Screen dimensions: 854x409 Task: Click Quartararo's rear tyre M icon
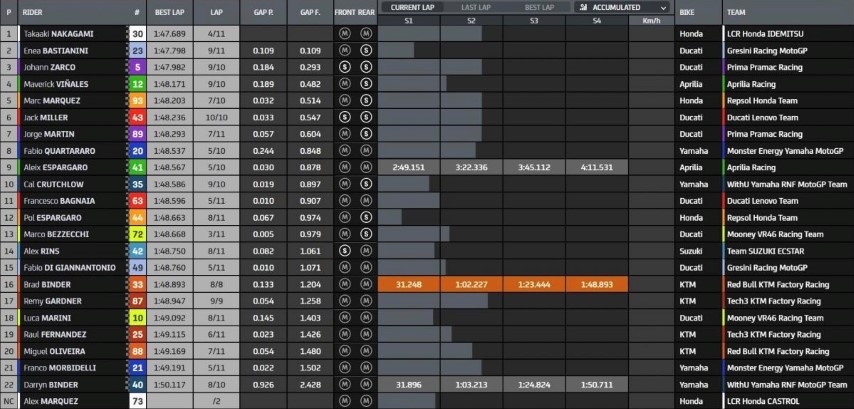364,151
